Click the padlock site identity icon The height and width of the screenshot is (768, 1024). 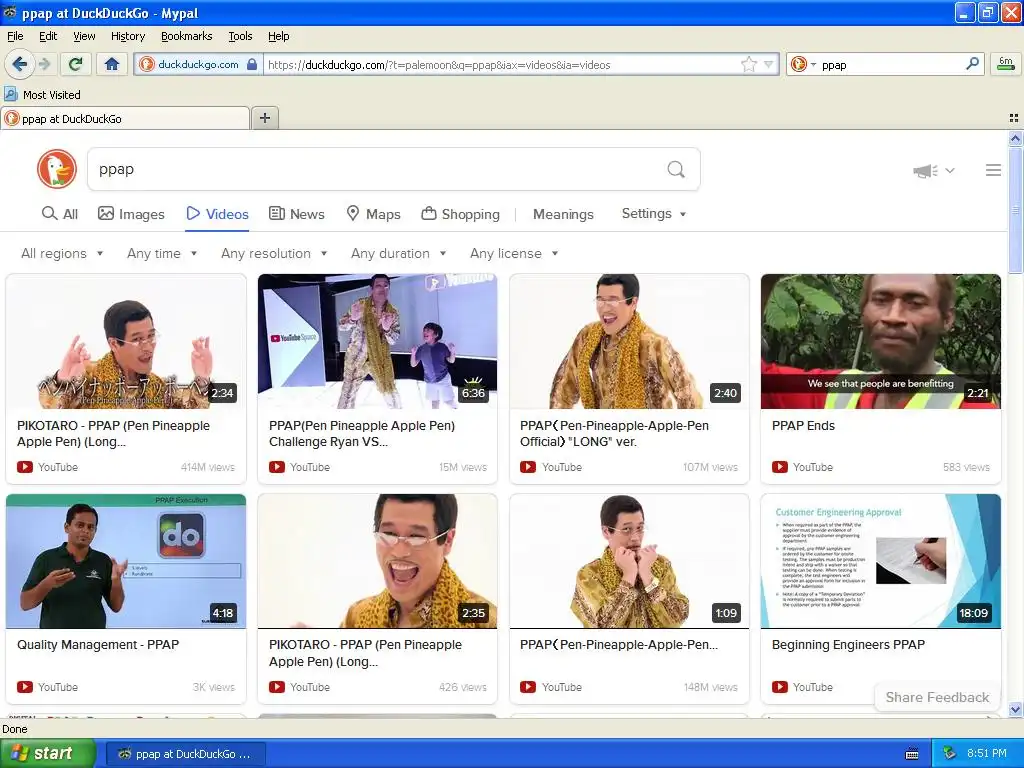tap(252, 64)
